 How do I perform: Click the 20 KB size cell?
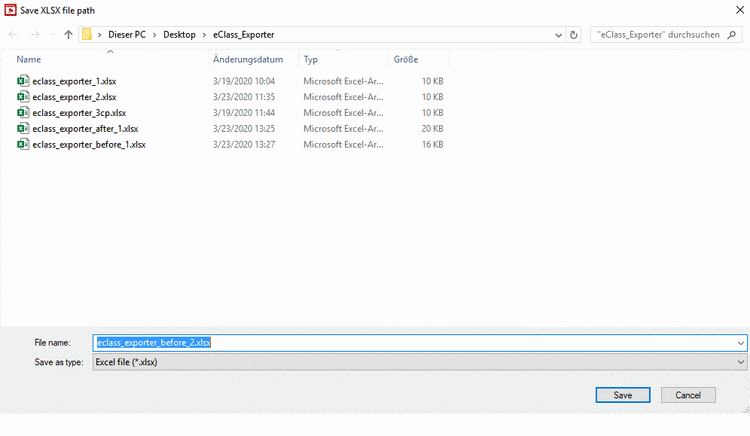pos(432,129)
